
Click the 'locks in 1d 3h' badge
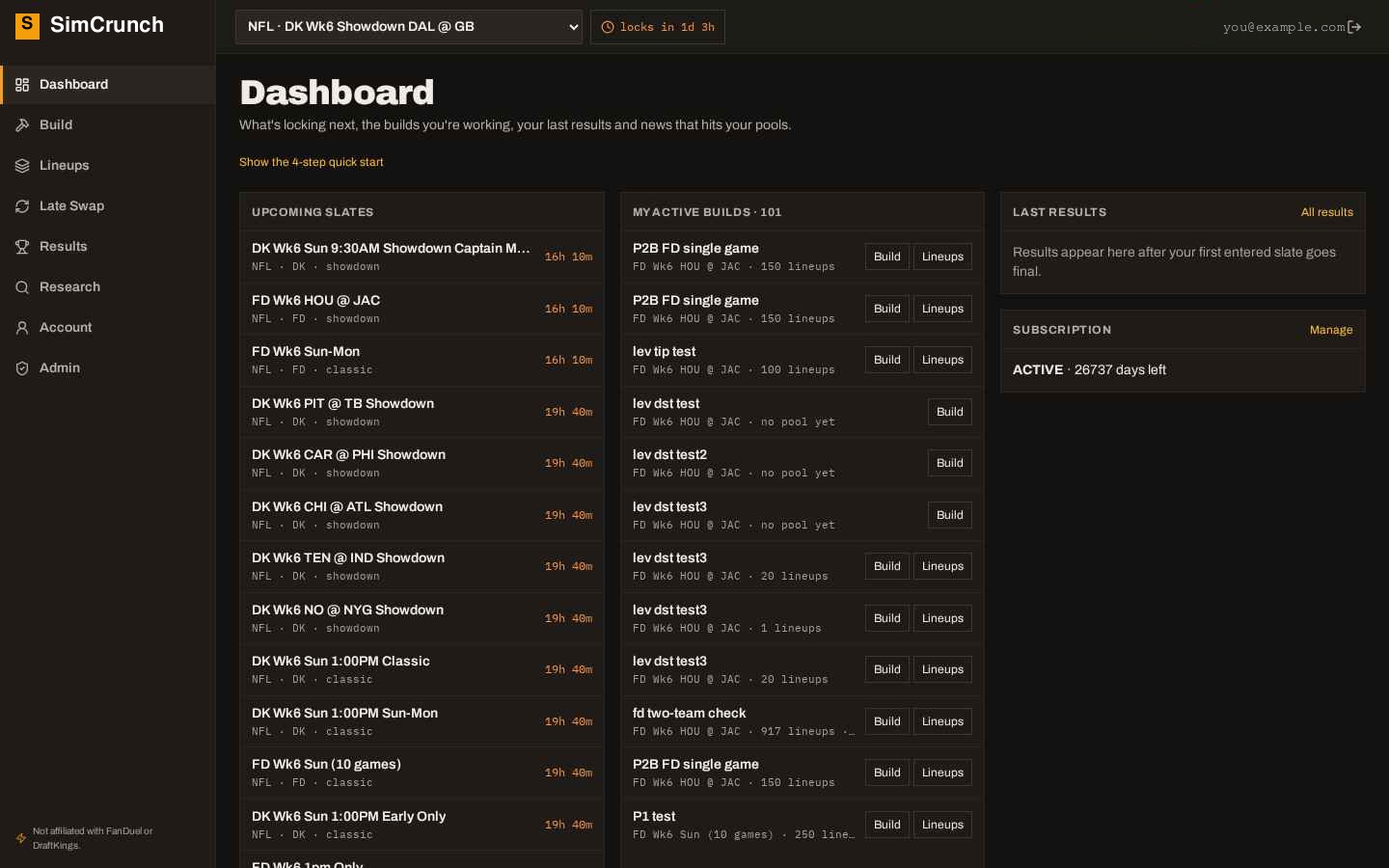click(x=658, y=27)
